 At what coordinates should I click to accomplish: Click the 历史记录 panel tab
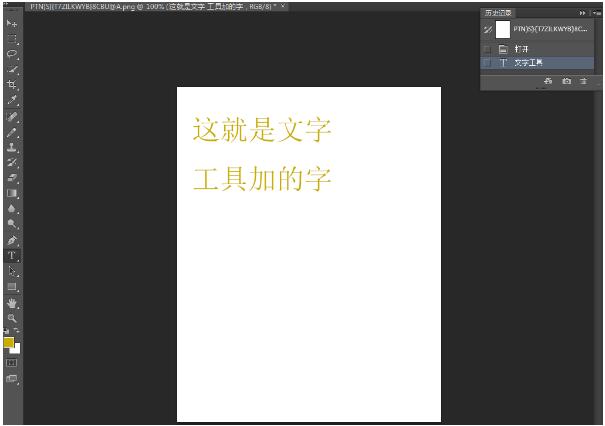coord(498,13)
